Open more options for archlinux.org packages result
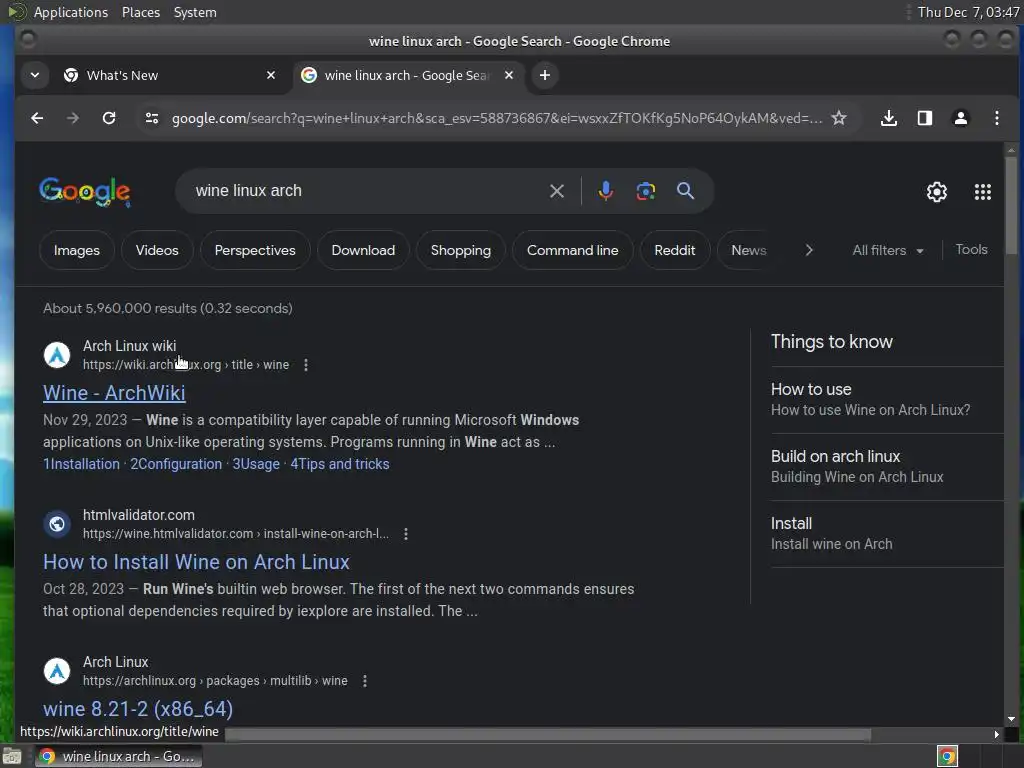Viewport: 1024px width, 768px height. (364, 681)
